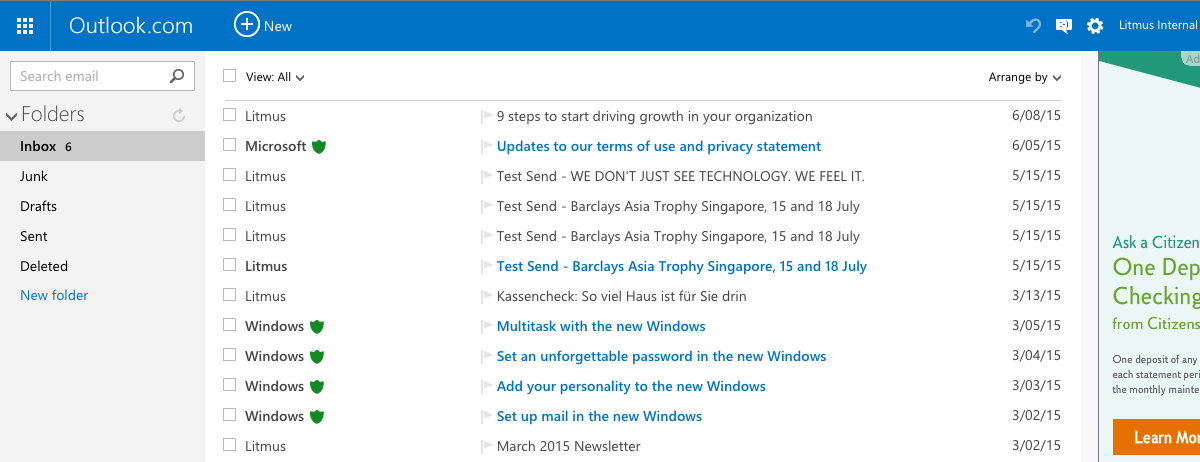Flag the March 2015 Newsletter email
Screen dimensions: 1200x462
coord(487,447)
